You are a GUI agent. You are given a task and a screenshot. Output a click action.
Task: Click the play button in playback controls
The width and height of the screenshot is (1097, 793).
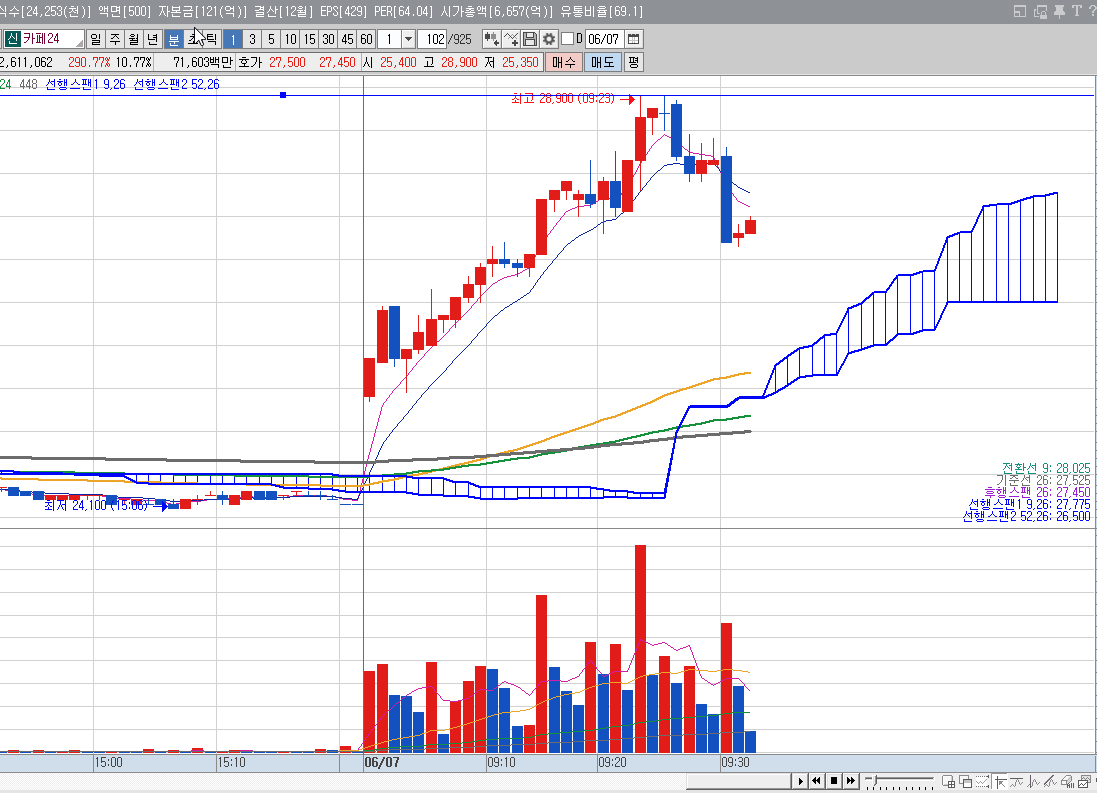click(x=799, y=781)
